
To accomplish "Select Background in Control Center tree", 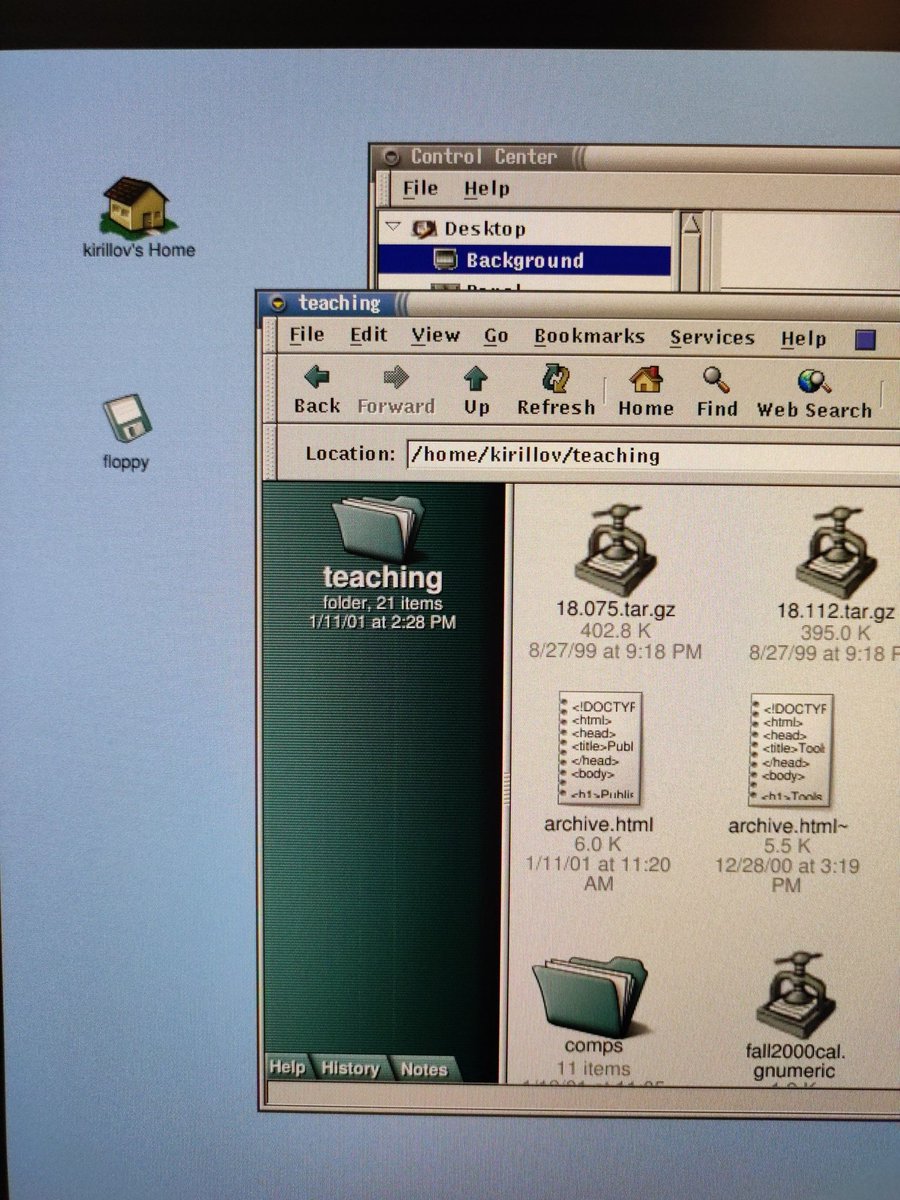I will [x=523, y=261].
